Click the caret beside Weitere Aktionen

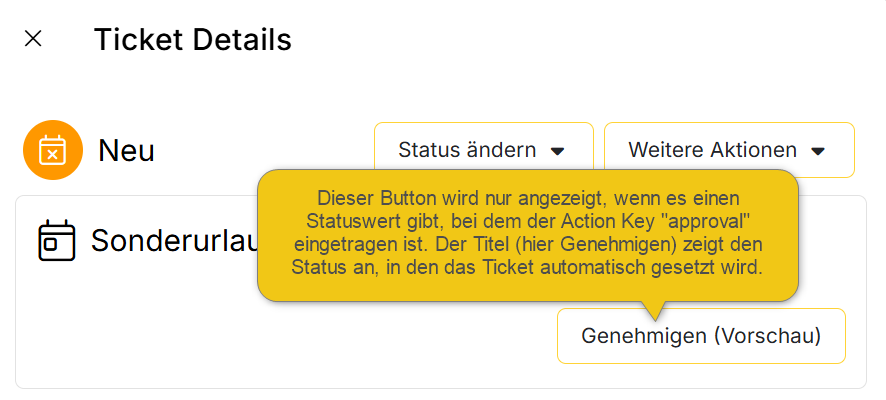coord(818,151)
